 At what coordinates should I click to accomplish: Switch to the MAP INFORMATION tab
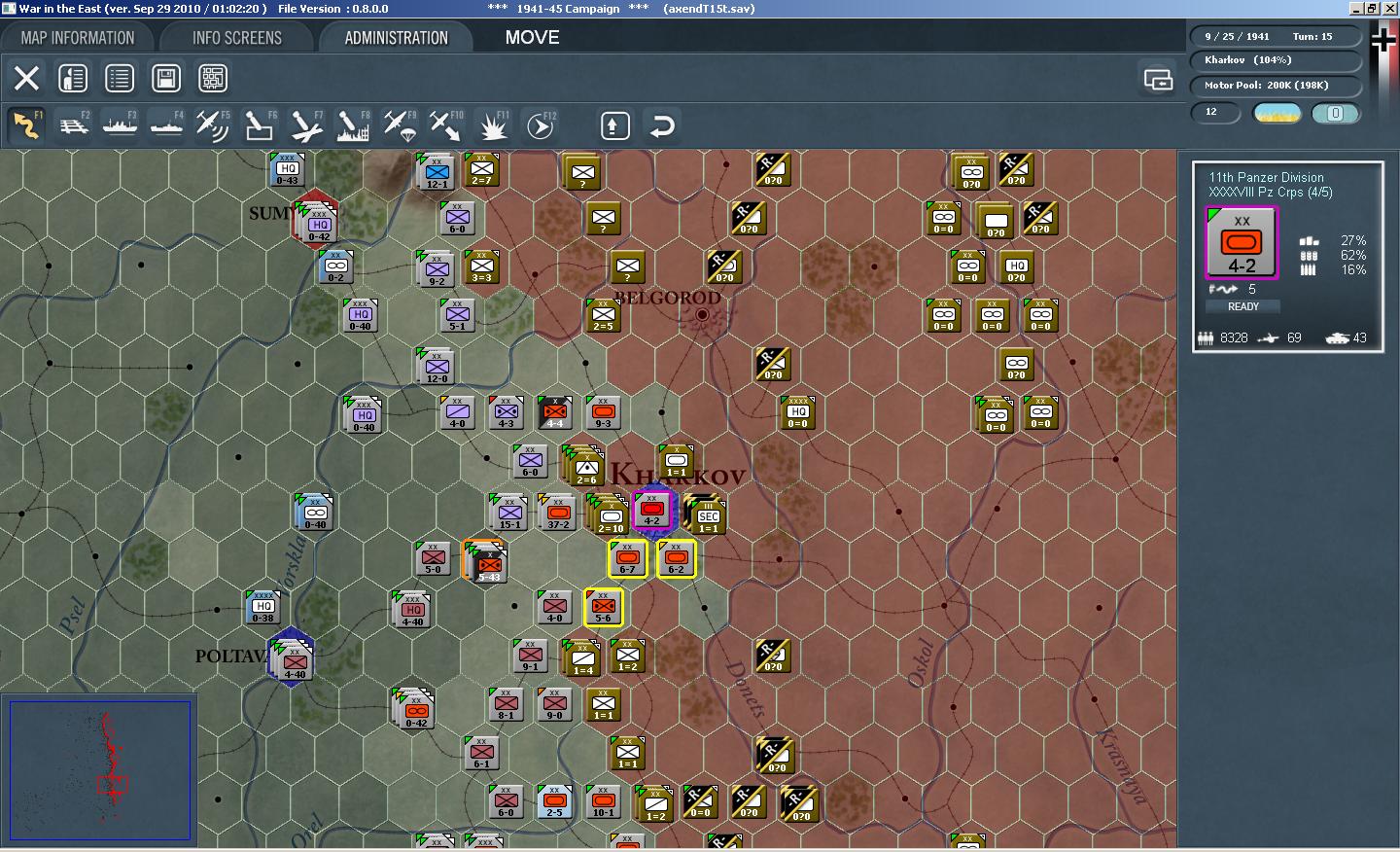click(78, 37)
